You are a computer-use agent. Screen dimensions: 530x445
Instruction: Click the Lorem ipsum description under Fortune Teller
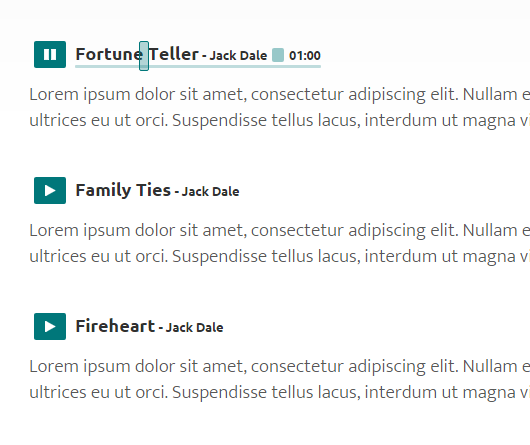[280, 107]
